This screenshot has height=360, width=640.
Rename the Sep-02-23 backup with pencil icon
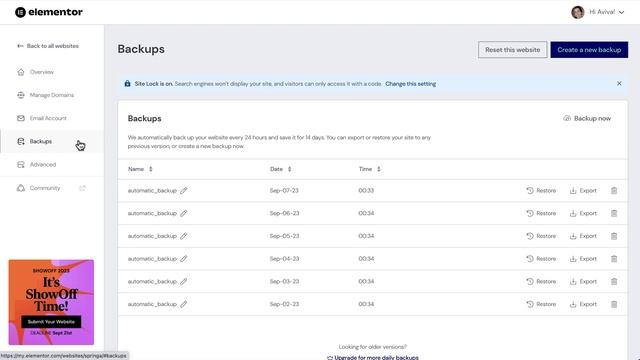[184, 304]
